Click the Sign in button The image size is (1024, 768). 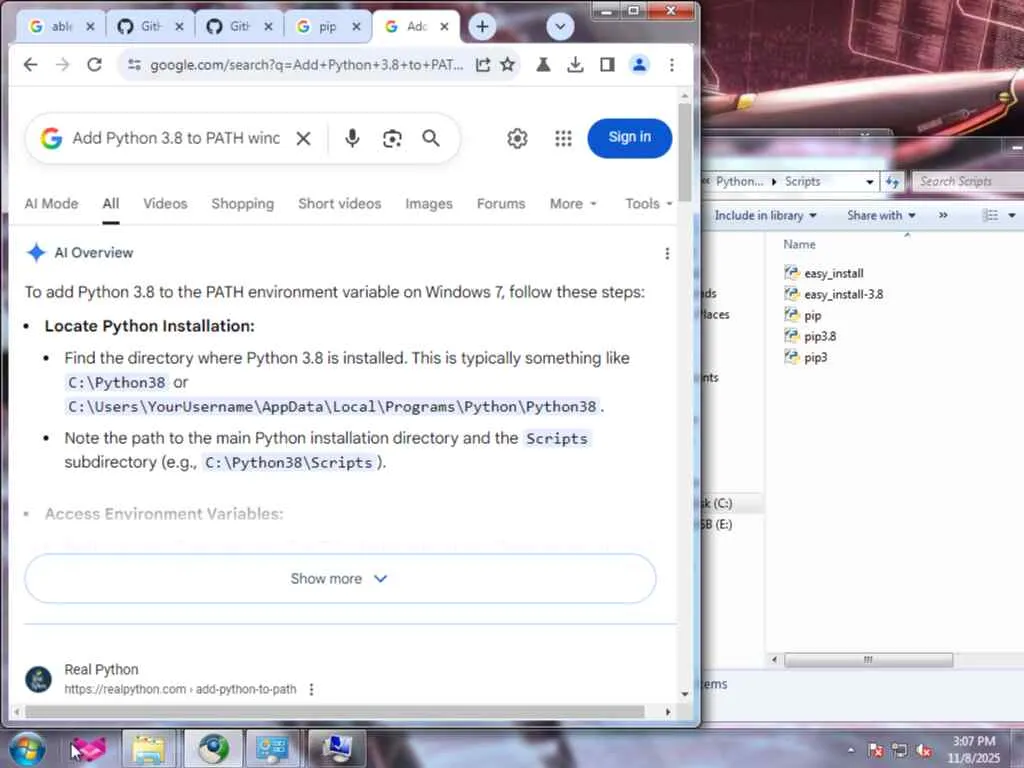pyautogui.click(x=630, y=138)
